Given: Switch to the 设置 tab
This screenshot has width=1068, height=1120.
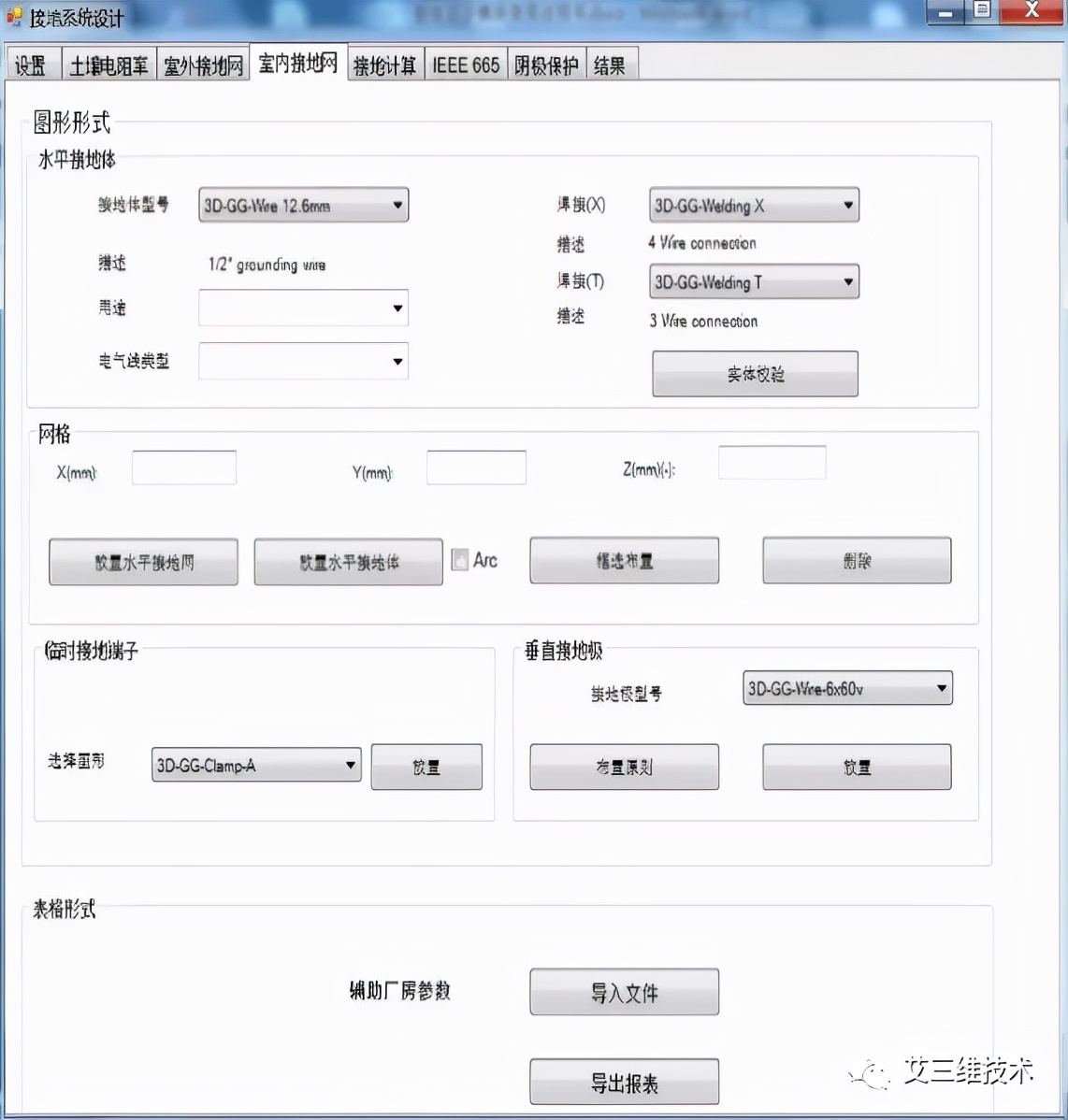Looking at the screenshot, I should click(x=32, y=64).
